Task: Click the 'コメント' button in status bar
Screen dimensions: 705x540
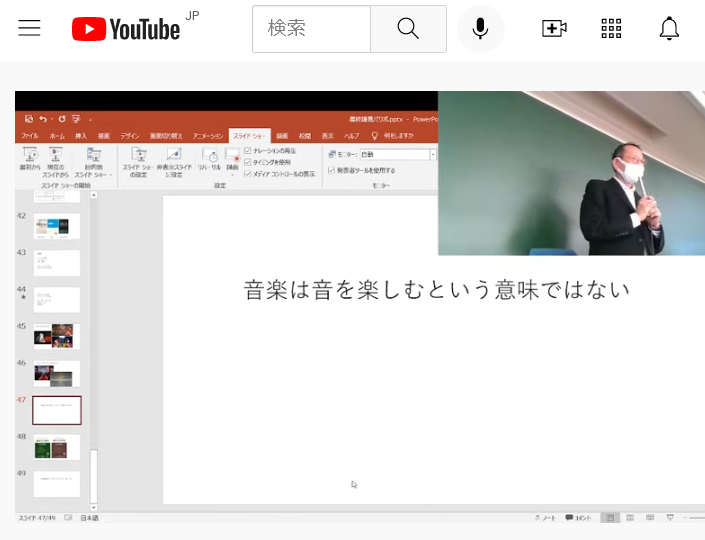Action: pos(578,518)
